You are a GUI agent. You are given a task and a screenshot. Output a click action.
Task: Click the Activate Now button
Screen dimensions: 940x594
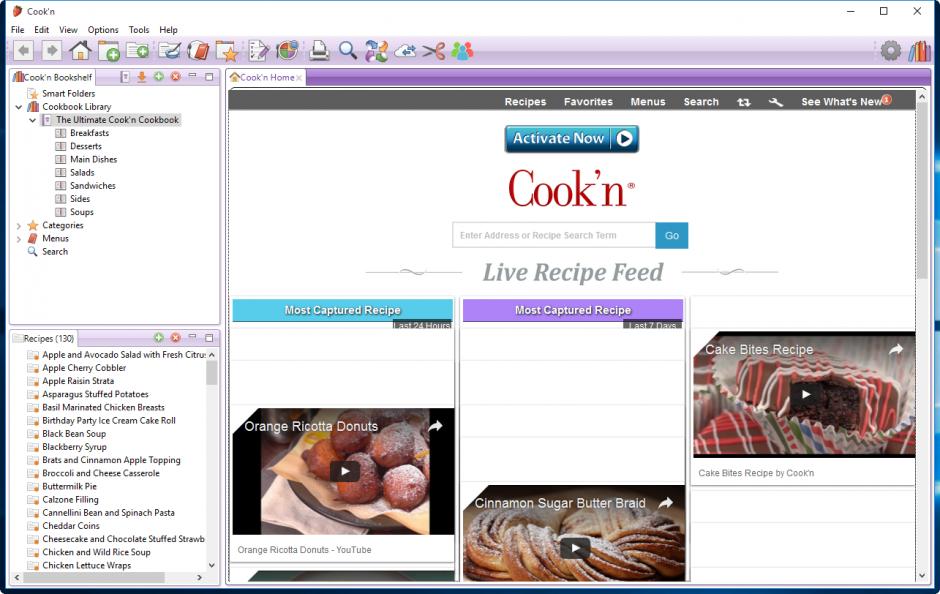point(571,138)
